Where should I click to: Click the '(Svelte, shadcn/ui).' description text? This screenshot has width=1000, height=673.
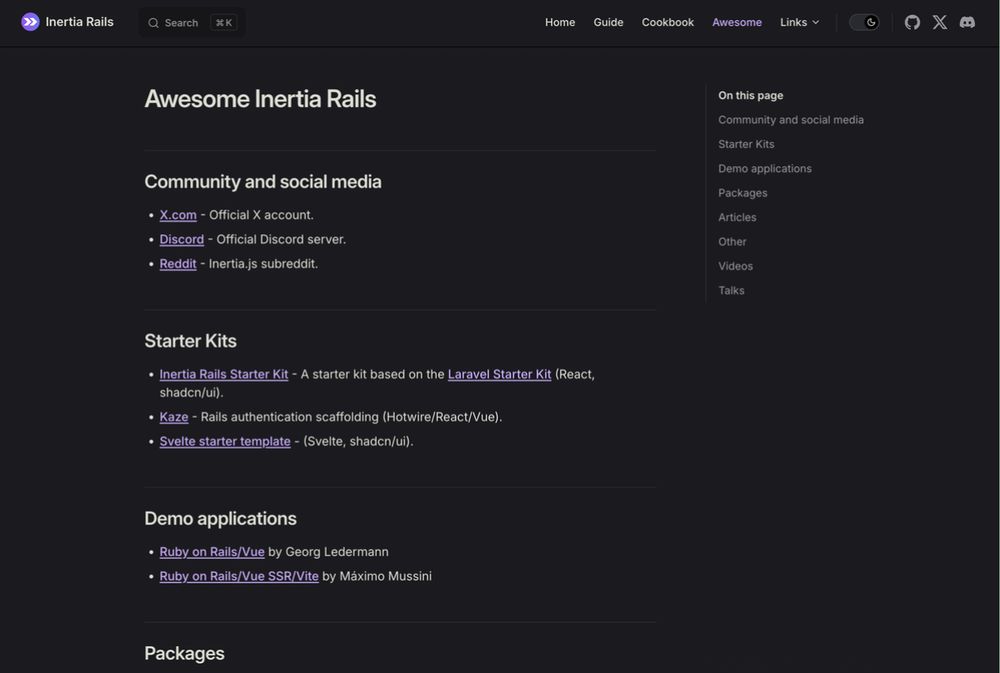[x=358, y=441]
